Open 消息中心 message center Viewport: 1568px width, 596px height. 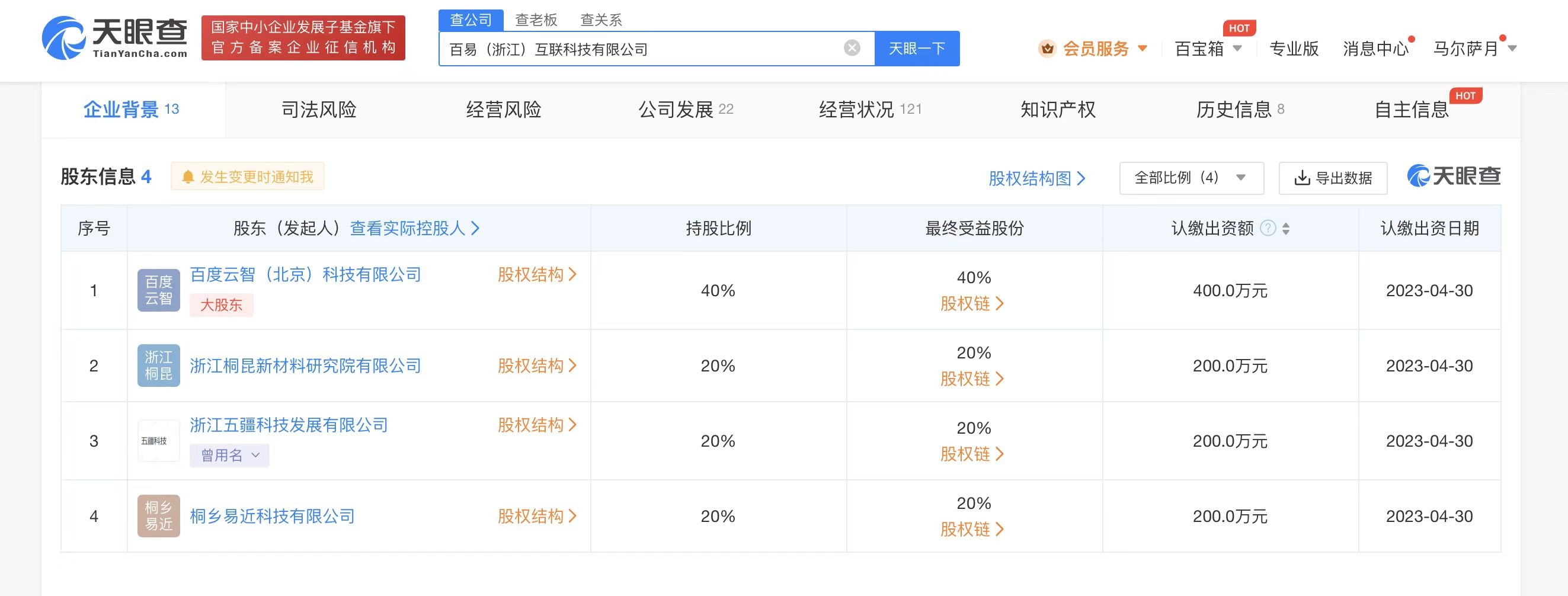tap(1377, 49)
